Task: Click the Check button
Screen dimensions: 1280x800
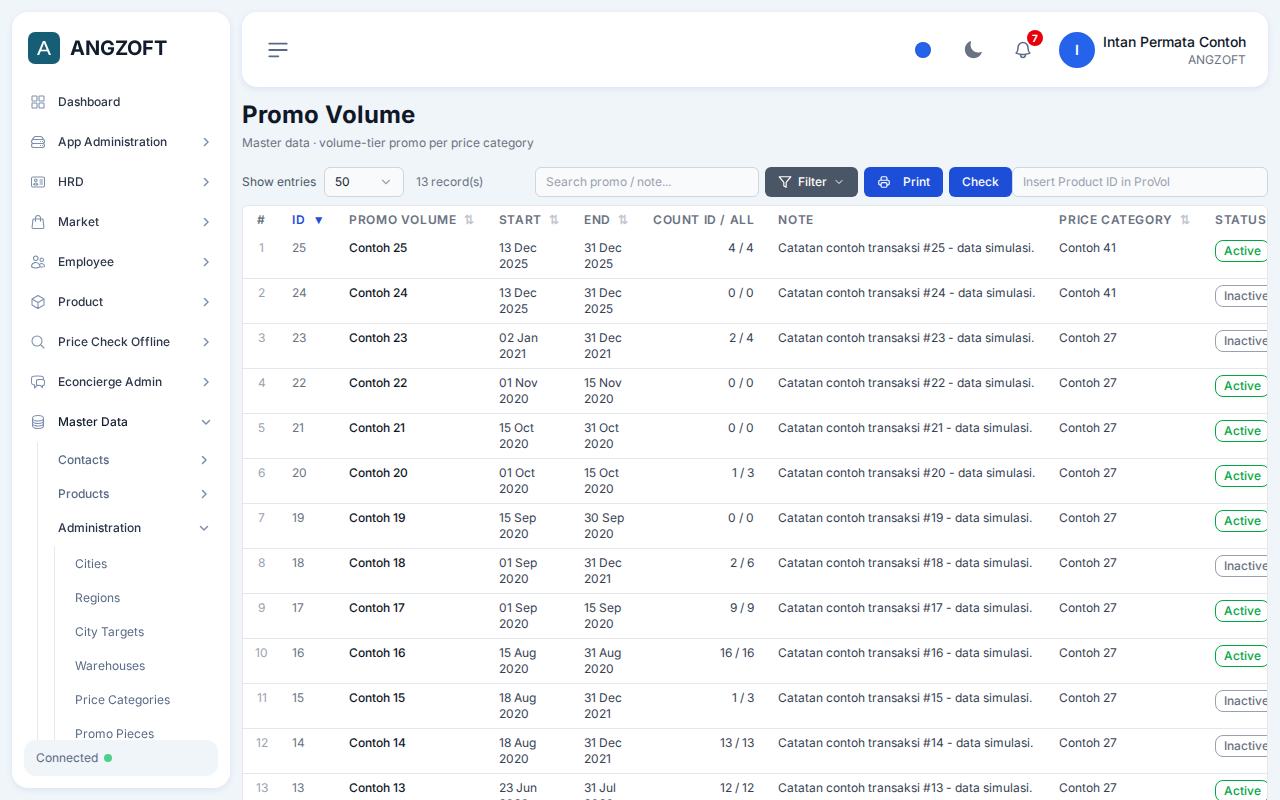Action: tap(980, 182)
